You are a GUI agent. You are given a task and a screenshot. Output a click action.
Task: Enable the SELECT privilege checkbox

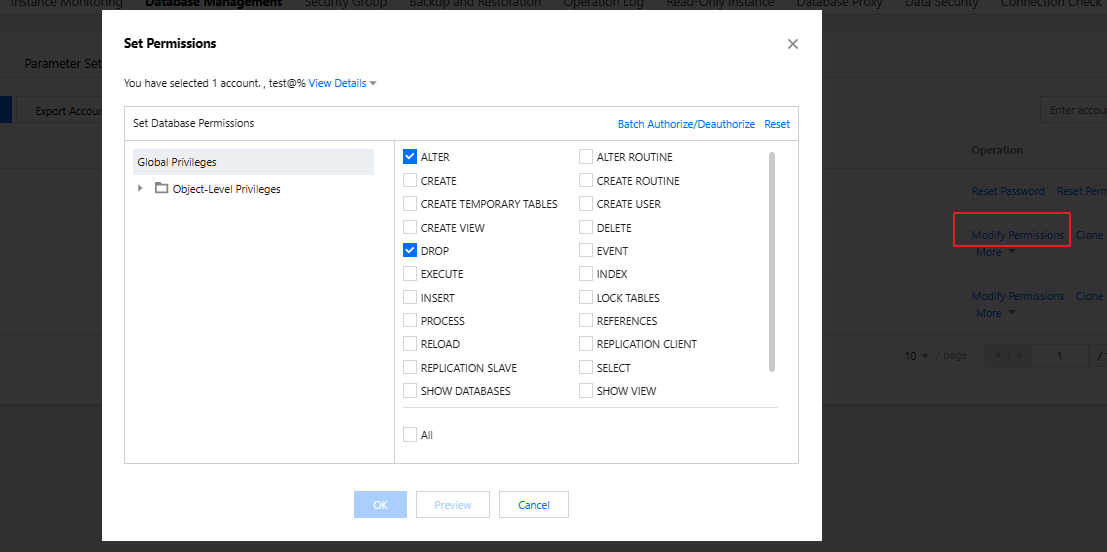[586, 368]
